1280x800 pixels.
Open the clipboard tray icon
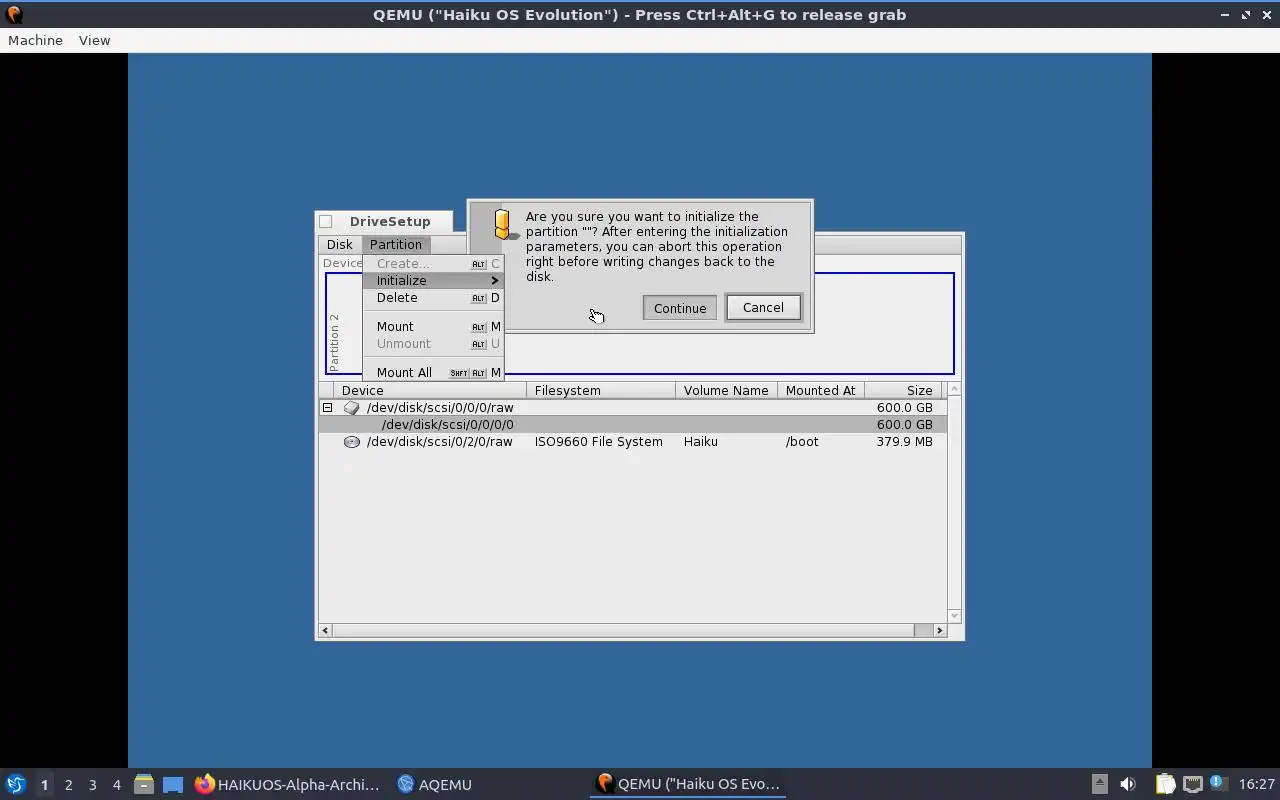[1165, 784]
